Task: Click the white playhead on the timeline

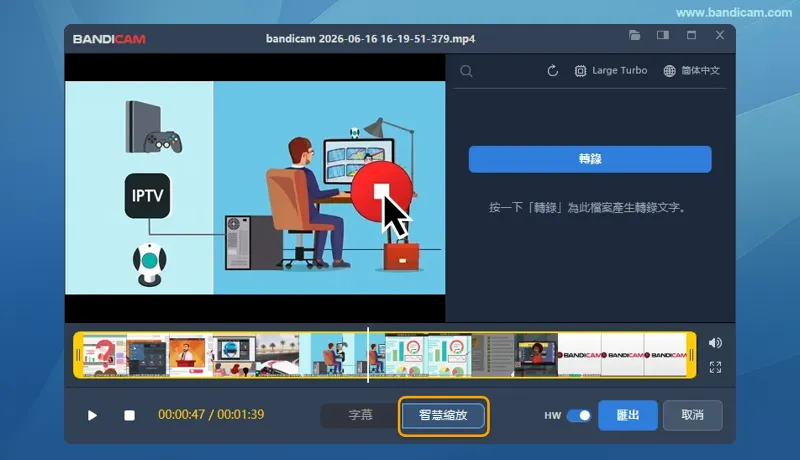Action: pos(368,355)
